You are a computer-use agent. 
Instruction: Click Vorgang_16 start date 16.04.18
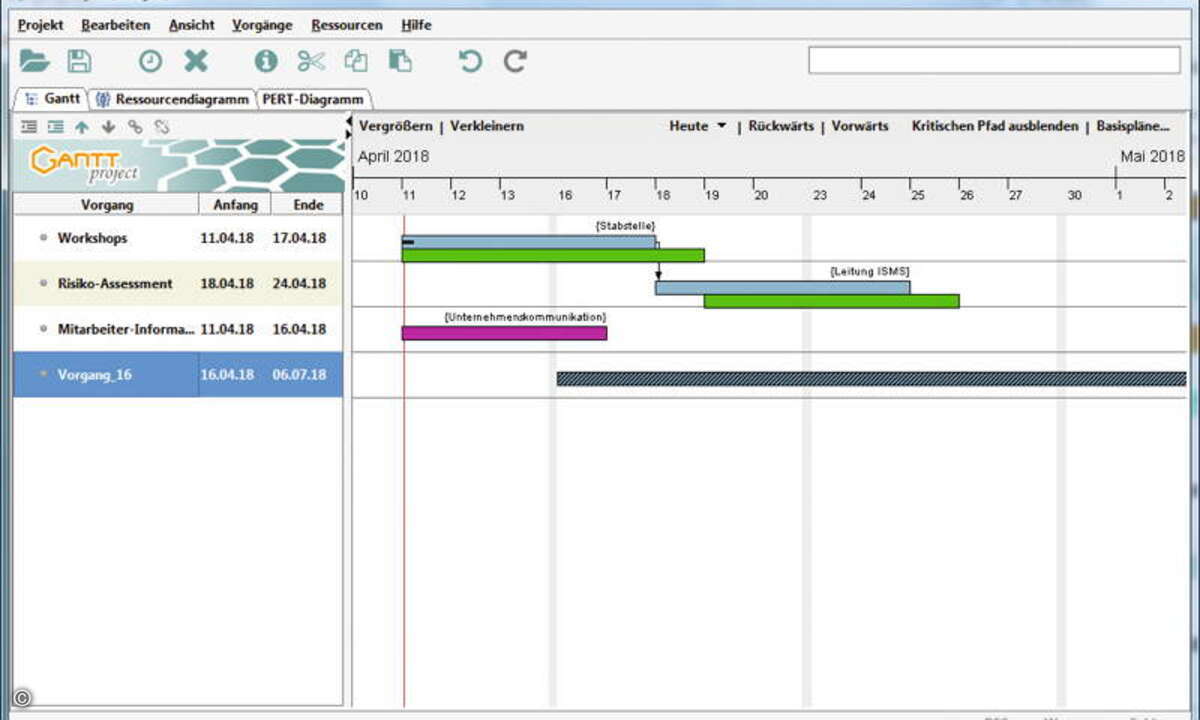point(226,374)
